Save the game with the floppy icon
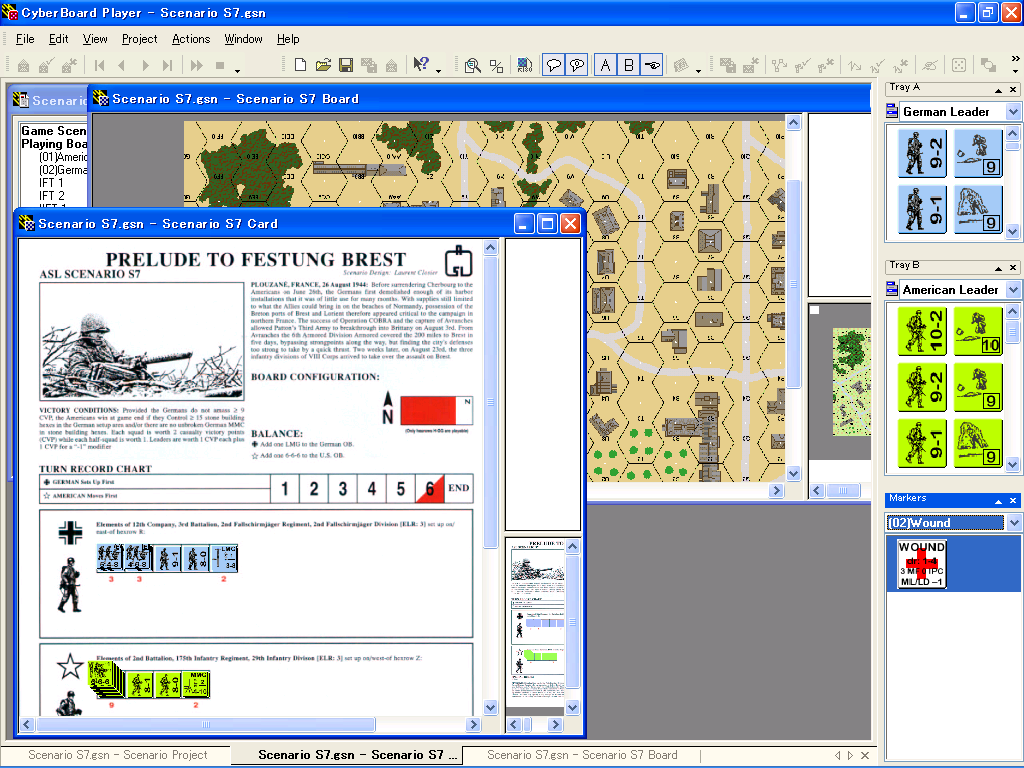Viewport: 1024px width, 768px height. (x=345, y=65)
